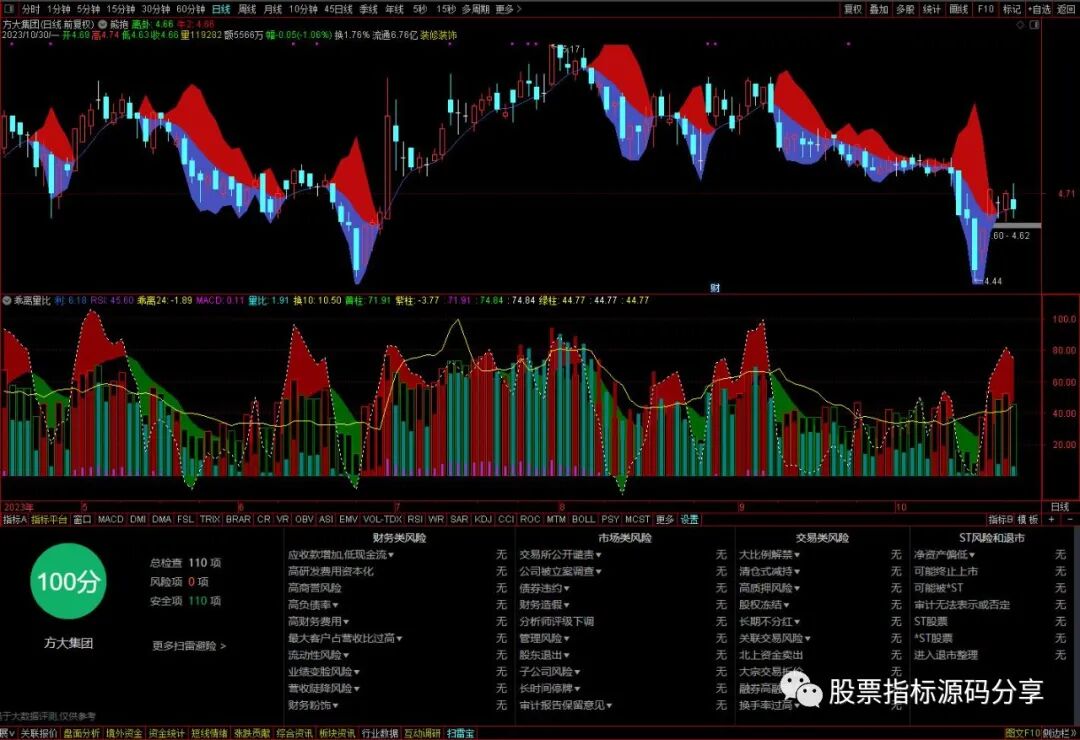
Task: Switch chart to 分时 view
Action: (31, 9)
